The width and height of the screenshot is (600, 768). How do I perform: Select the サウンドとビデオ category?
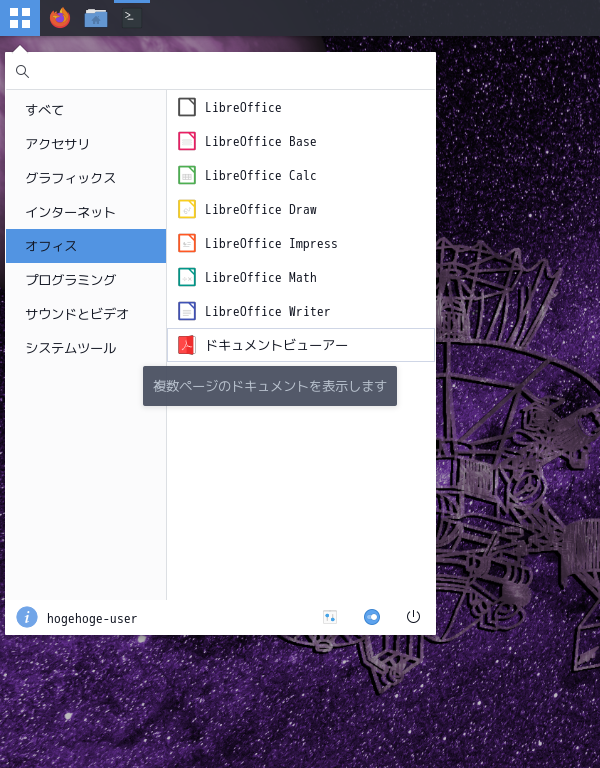(86, 314)
